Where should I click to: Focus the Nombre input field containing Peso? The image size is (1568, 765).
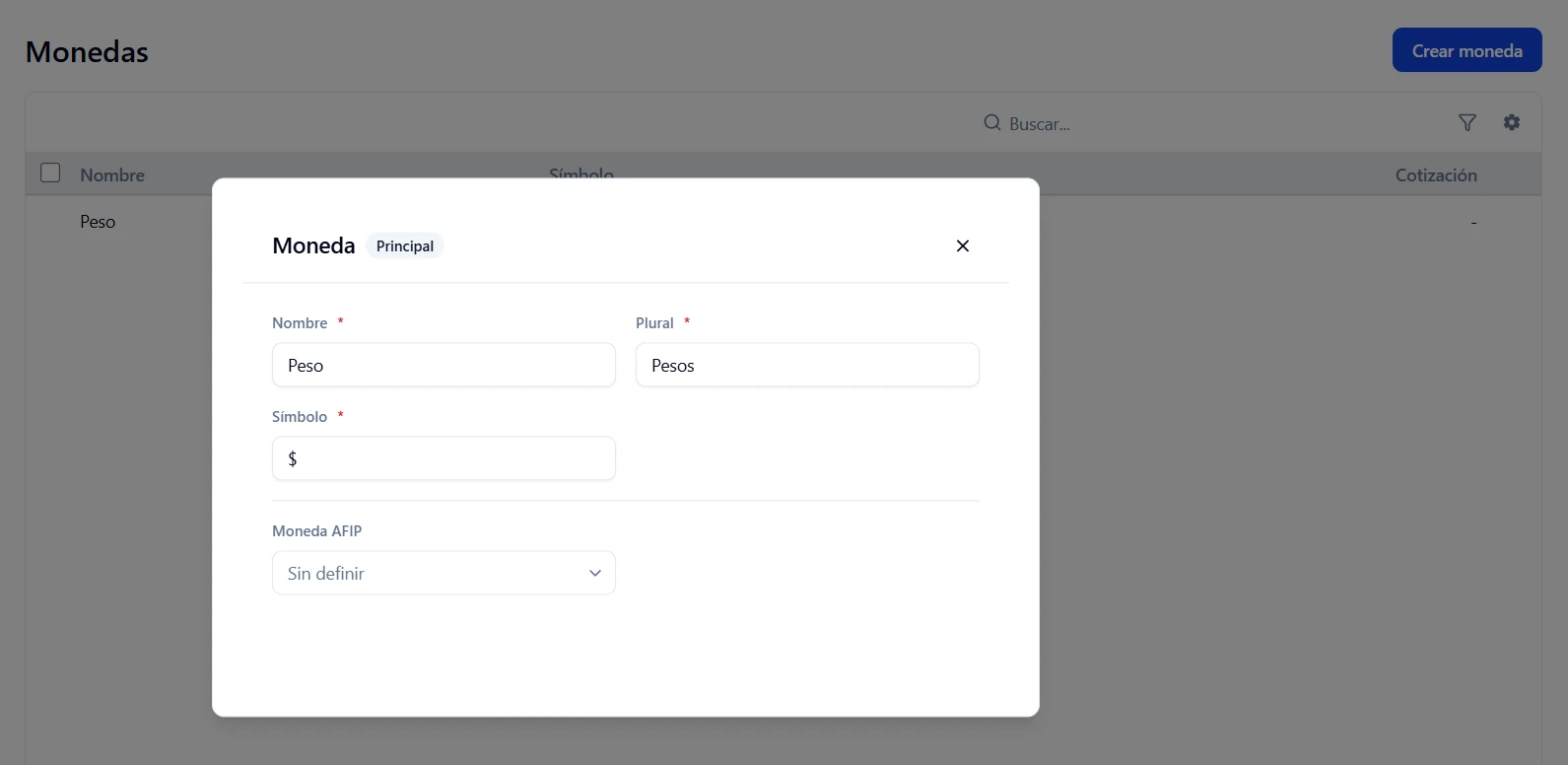pyautogui.click(x=443, y=365)
